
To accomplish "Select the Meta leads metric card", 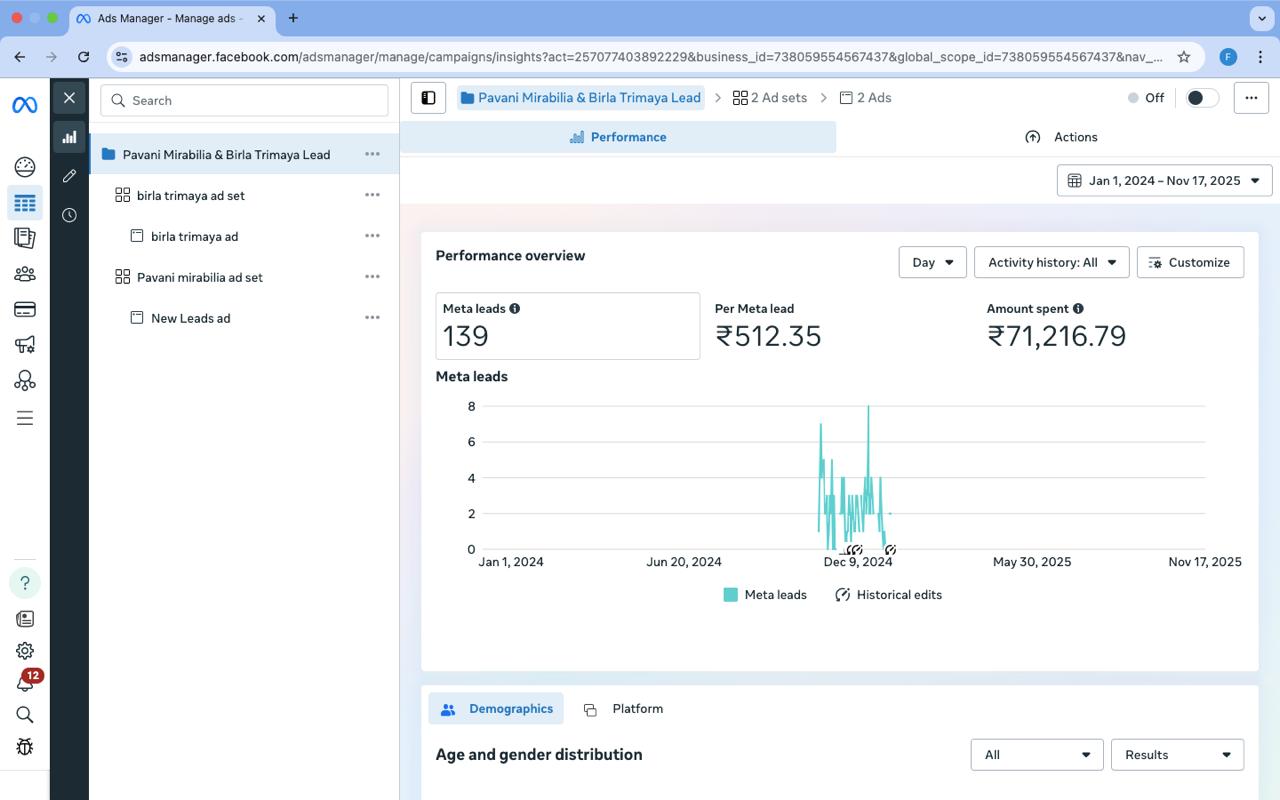I will point(567,326).
